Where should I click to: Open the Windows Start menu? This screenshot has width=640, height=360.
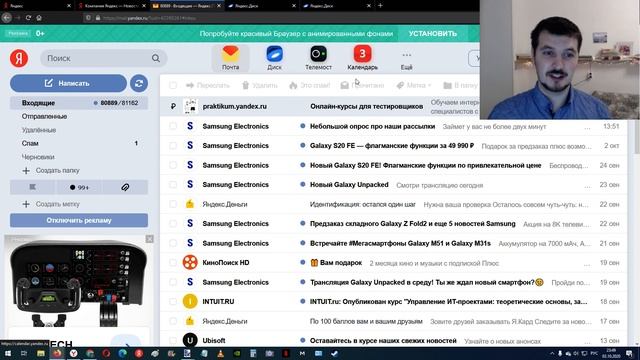(7, 353)
